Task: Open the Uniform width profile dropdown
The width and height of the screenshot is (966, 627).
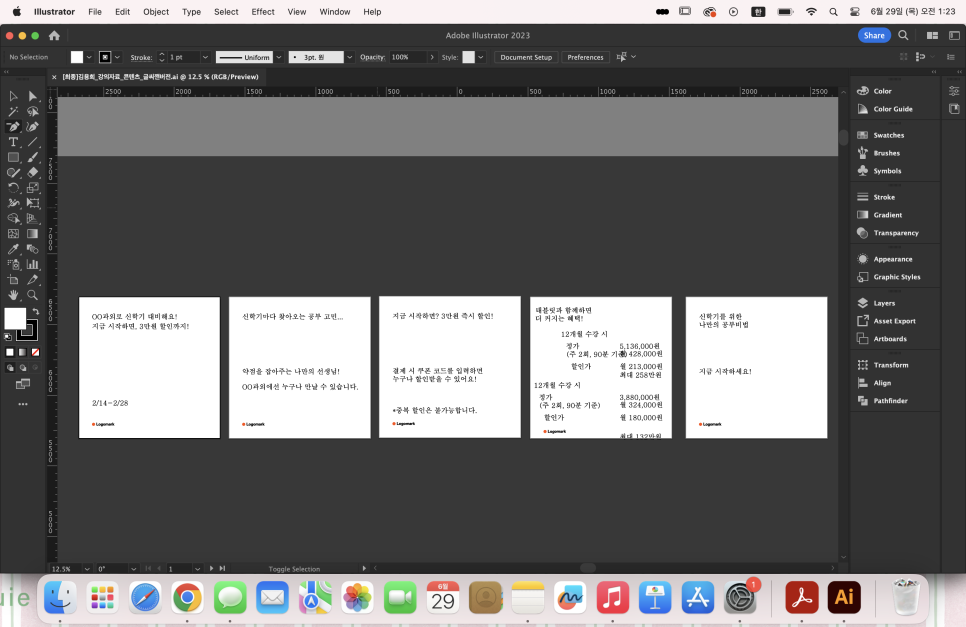Action: point(278,57)
